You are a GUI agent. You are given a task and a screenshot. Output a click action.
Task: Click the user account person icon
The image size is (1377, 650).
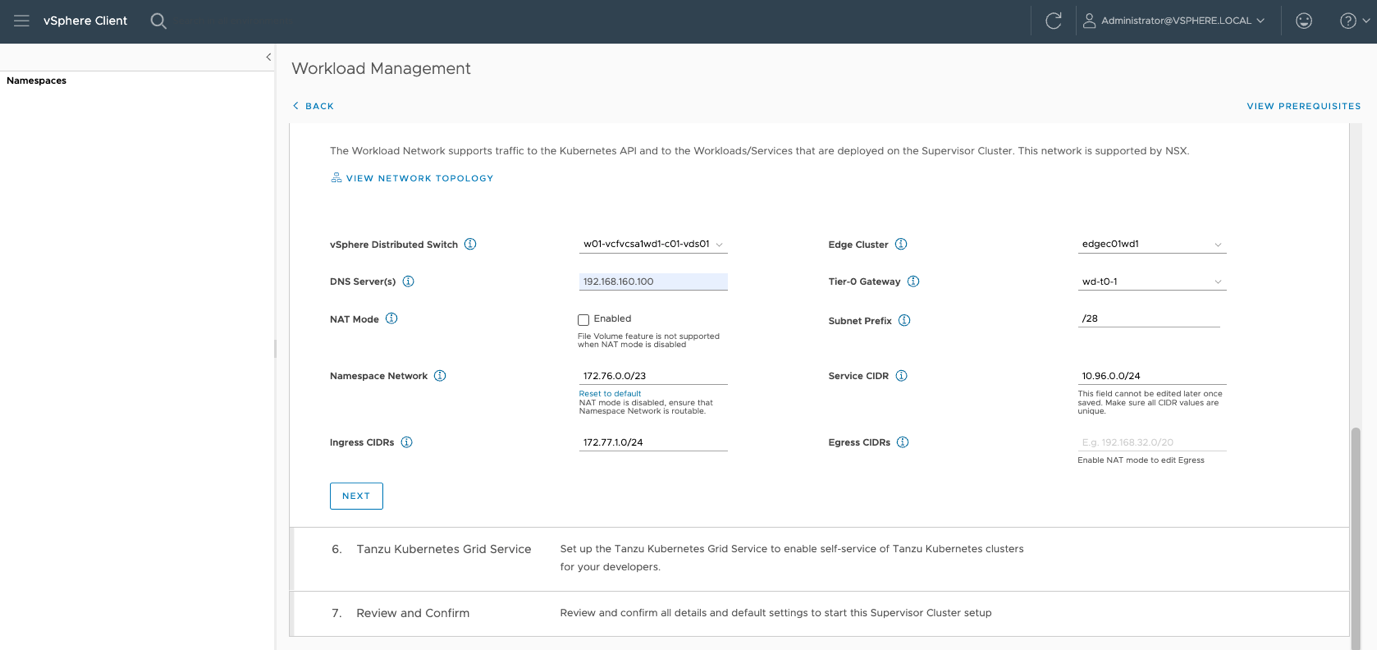tap(1089, 20)
